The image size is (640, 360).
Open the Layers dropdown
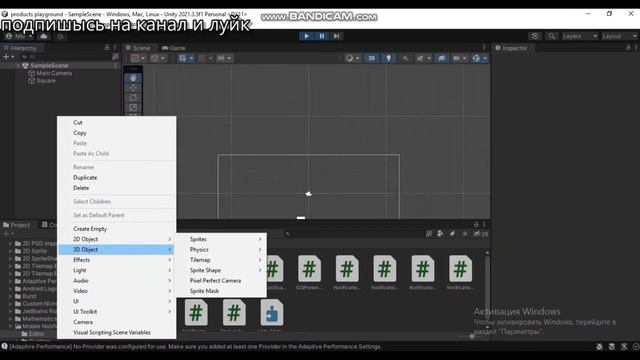[x=580, y=36]
